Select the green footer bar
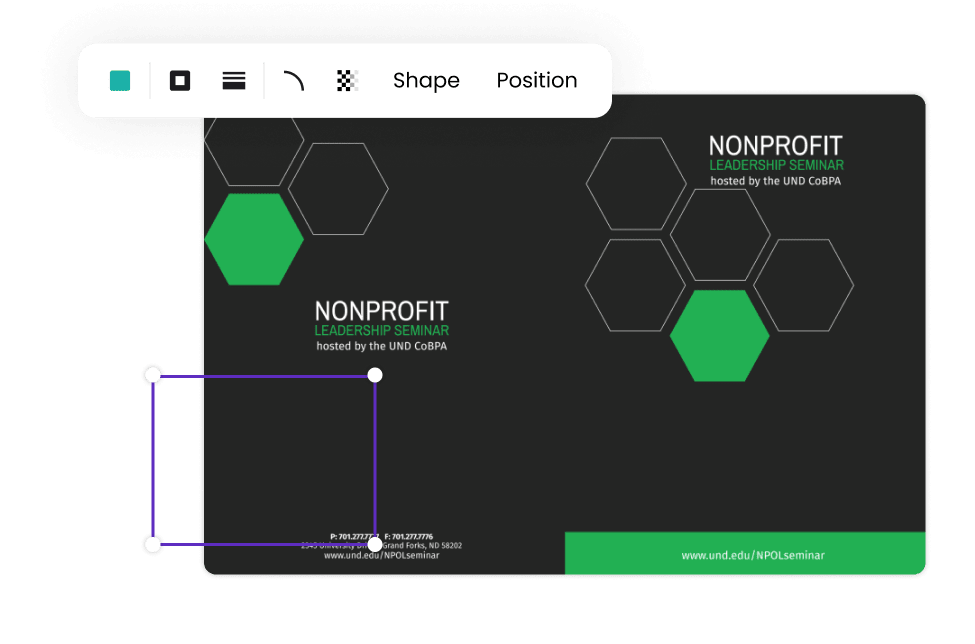This screenshot has height=644, width=975. (x=745, y=553)
